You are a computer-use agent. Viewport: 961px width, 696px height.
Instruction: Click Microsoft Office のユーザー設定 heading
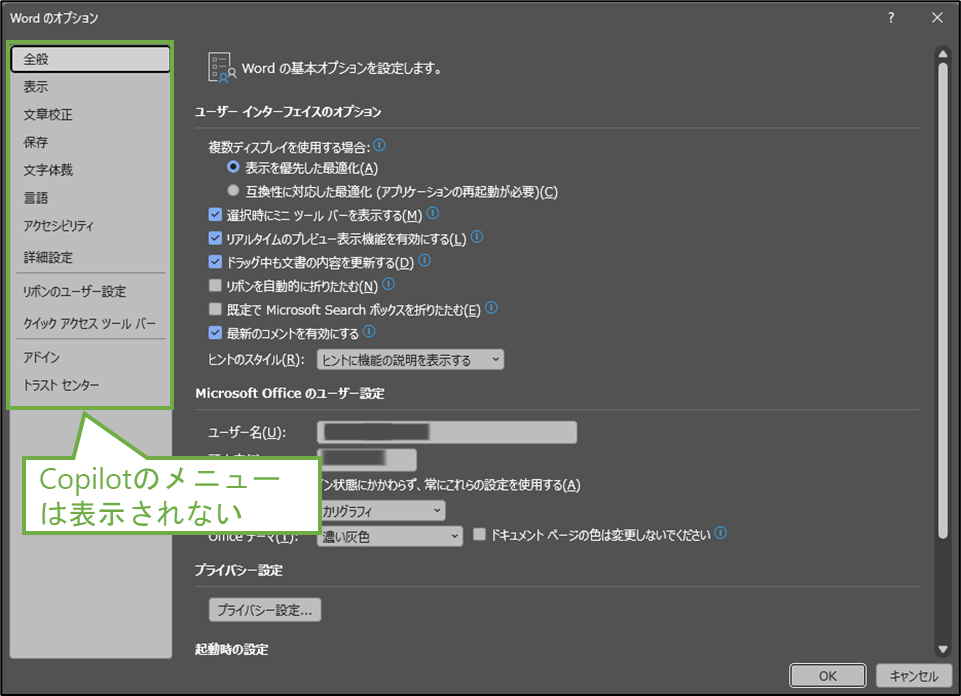(289, 393)
